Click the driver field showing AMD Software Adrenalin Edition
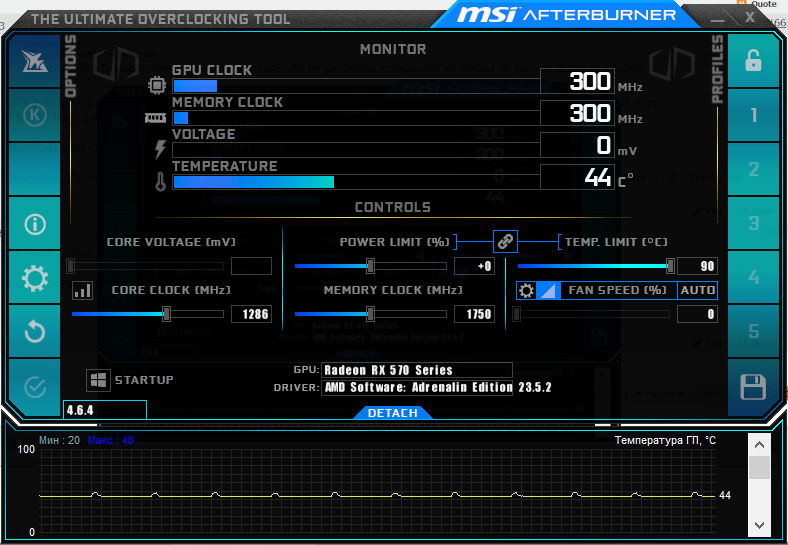 pyautogui.click(x=417, y=387)
